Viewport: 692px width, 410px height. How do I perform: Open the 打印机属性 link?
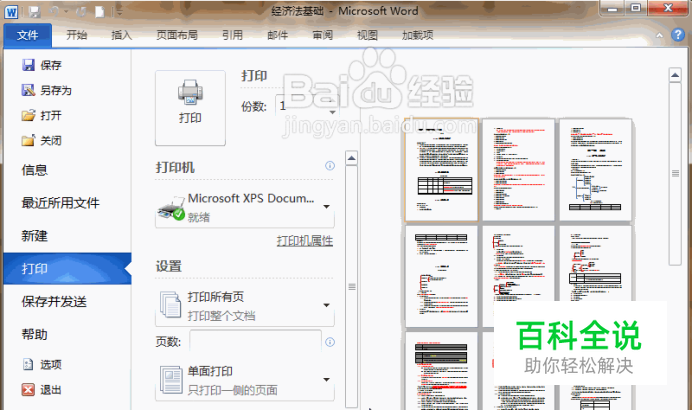tap(305, 241)
